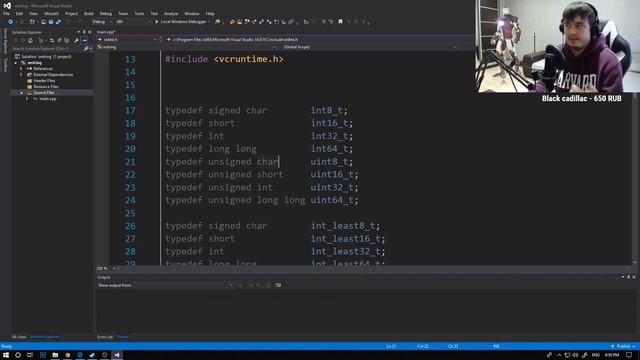Image resolution: width=640 pixels, height=360 pixels.
Task: Collapse the webring project node
Action: (16, 63)
